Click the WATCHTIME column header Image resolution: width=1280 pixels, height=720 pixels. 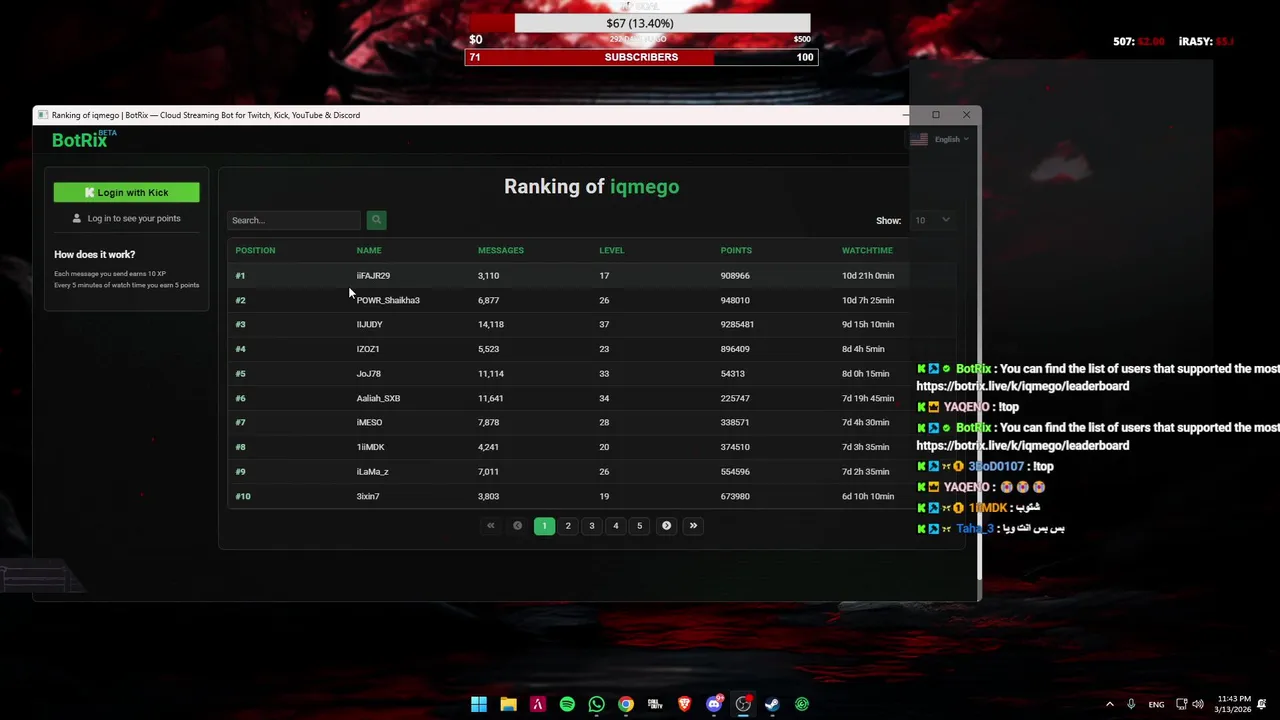(x=867, y=250)
